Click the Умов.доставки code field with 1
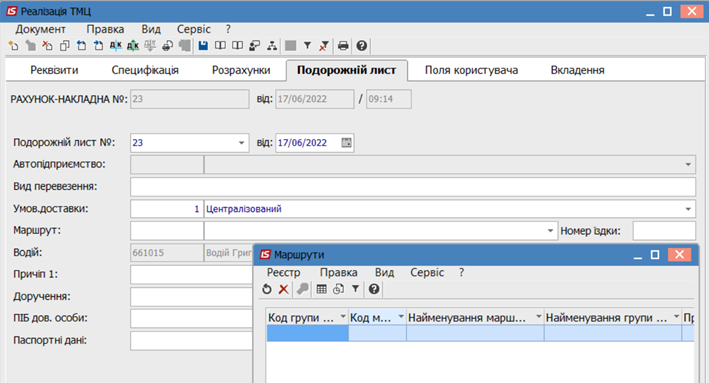This screenshot has width=709, height=383. [x=167, y=209]
